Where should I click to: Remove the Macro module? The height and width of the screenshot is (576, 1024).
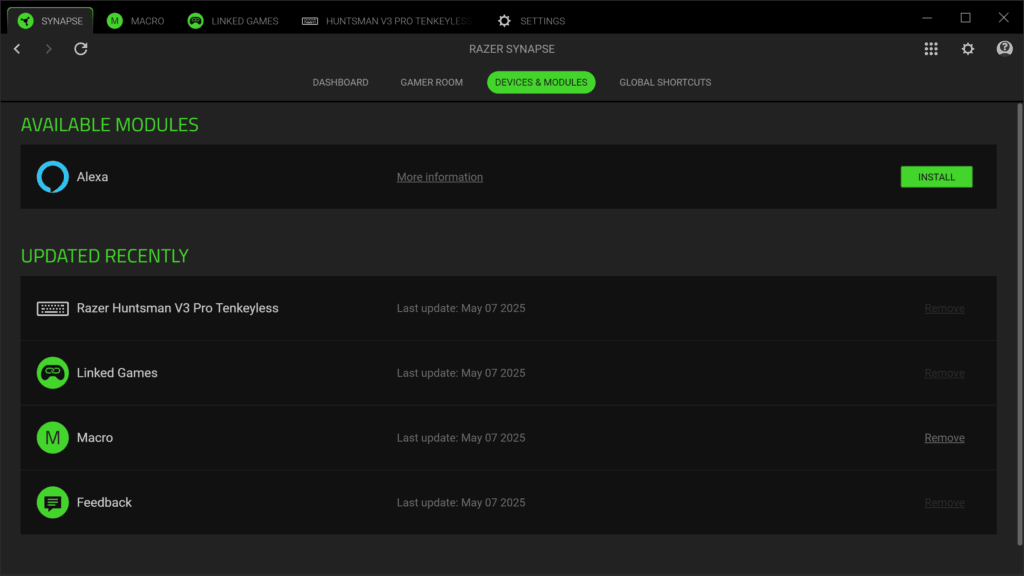coord(944,438)
